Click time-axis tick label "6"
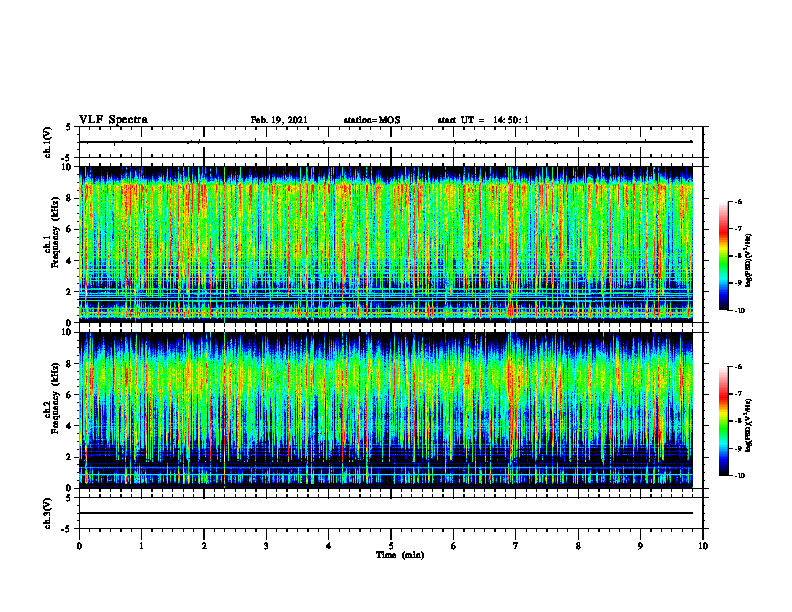 pyautogui.click(x=454, y=546)
